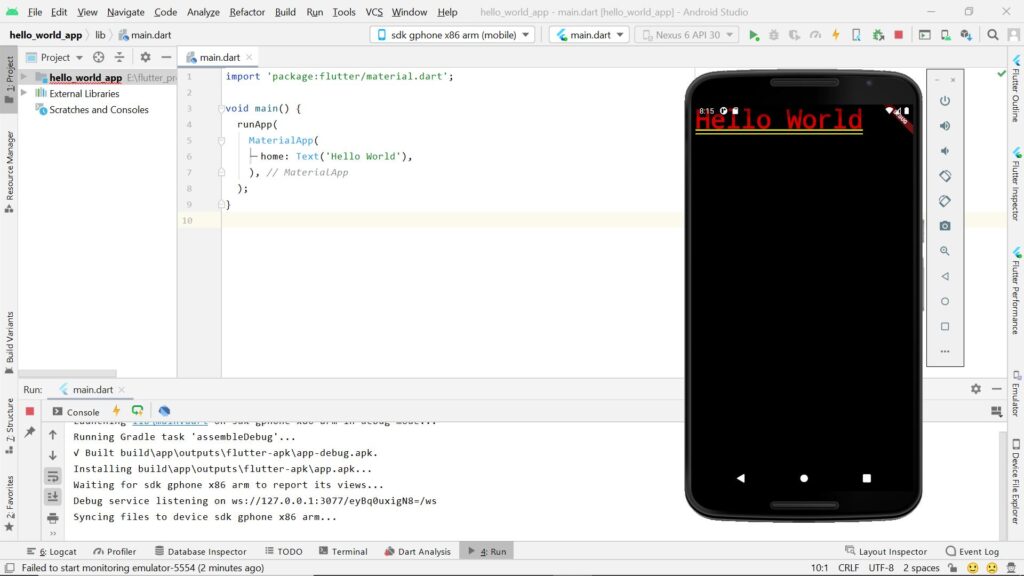The height and width of the screenshot is (576, 1024).
Task: Collapse all in Project panel
Action: click(120, 57)
